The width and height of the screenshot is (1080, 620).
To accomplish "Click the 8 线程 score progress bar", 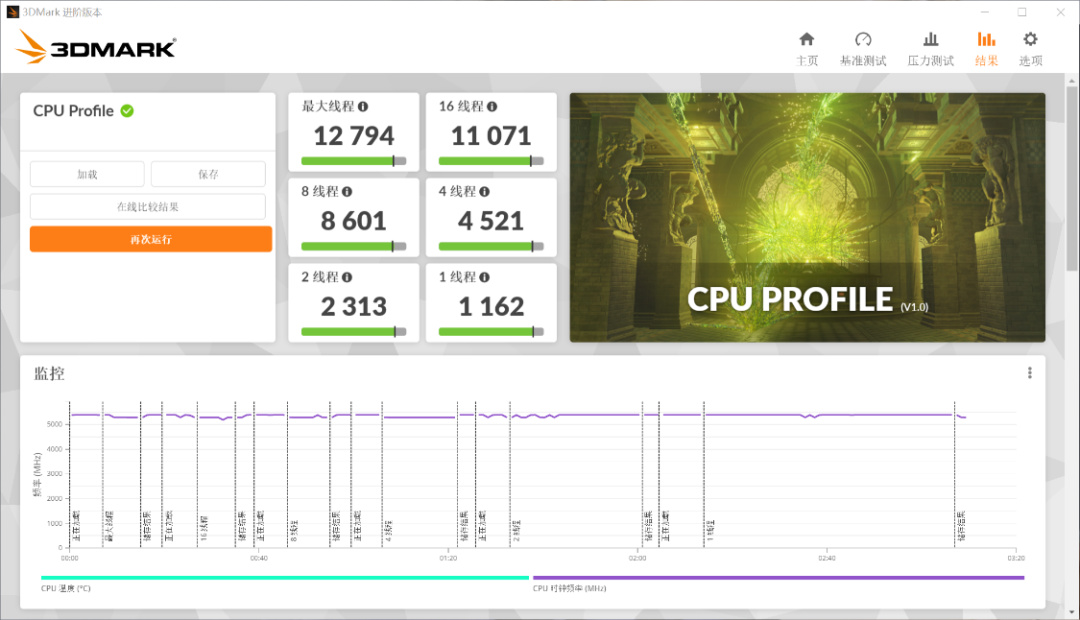I will 353,247.
